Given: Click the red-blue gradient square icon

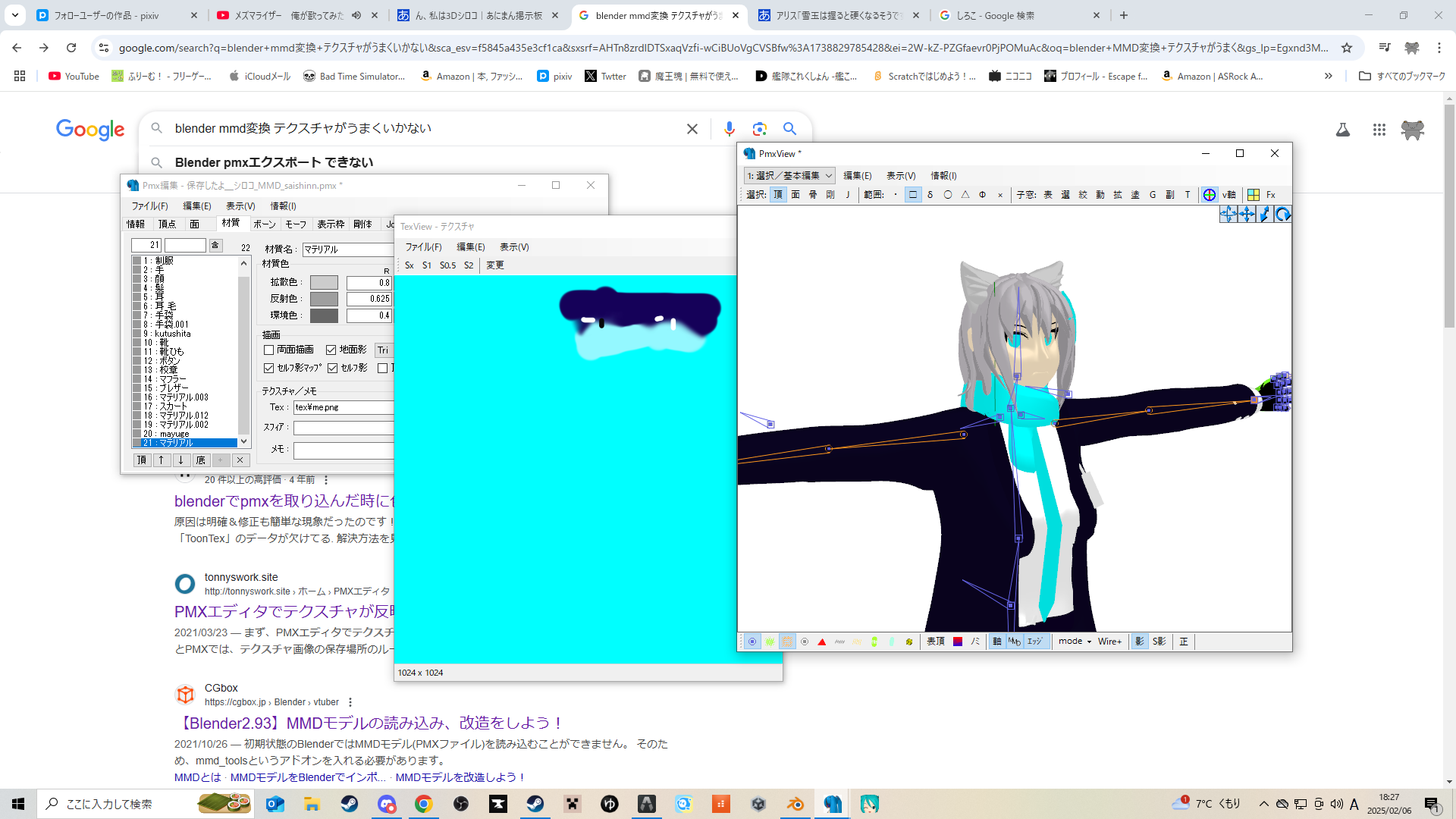Looking at the screenshot, I should 958,642.
